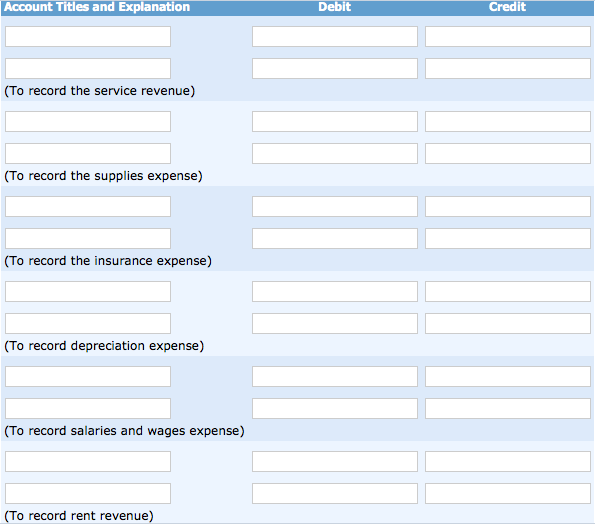Click '(To record the supplies expense)' text
Viewport: 595px width, 524px height.
click(x=103, y=176)
